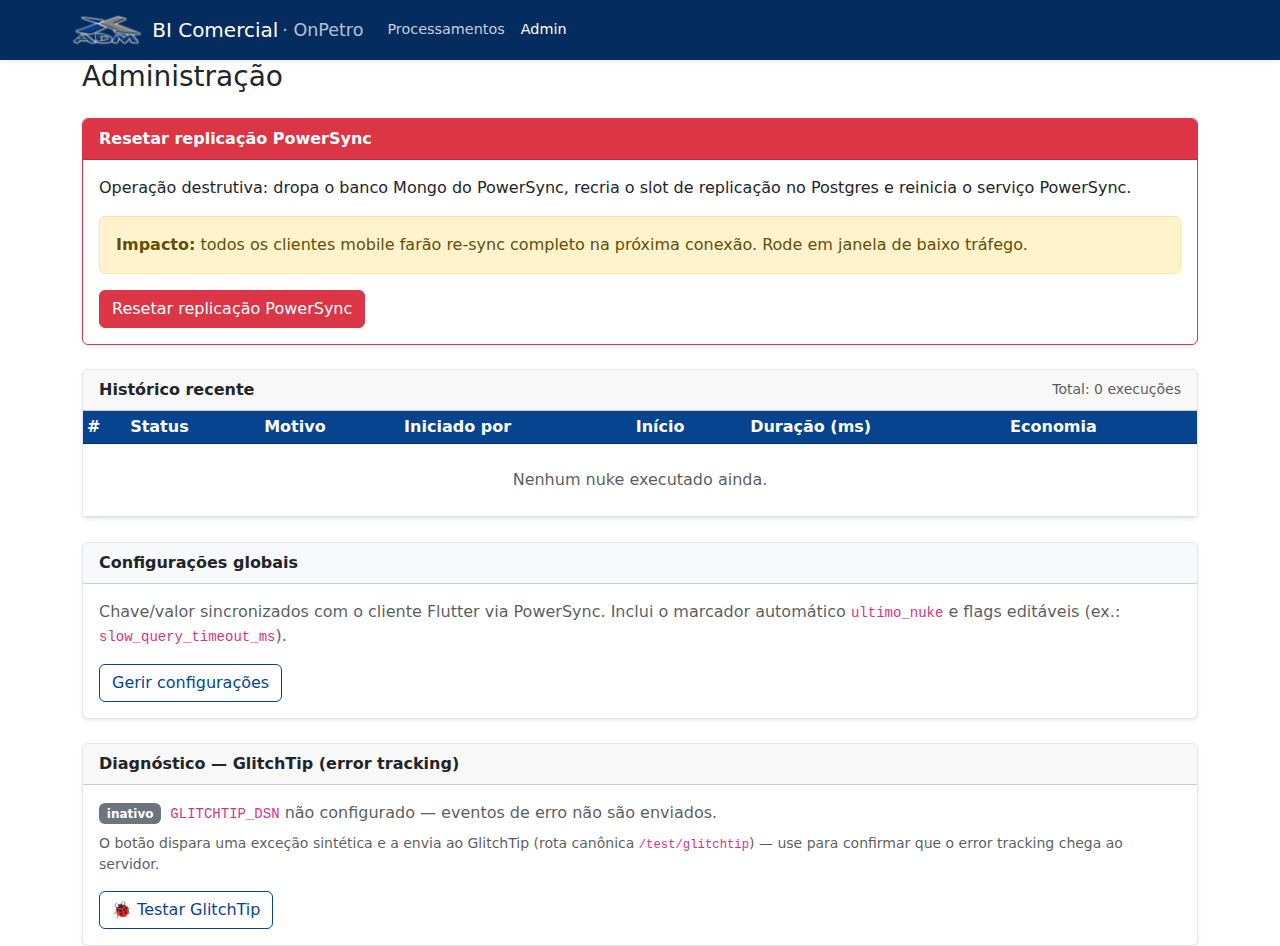Click the BI Comercial brand link

pos(215,30)
